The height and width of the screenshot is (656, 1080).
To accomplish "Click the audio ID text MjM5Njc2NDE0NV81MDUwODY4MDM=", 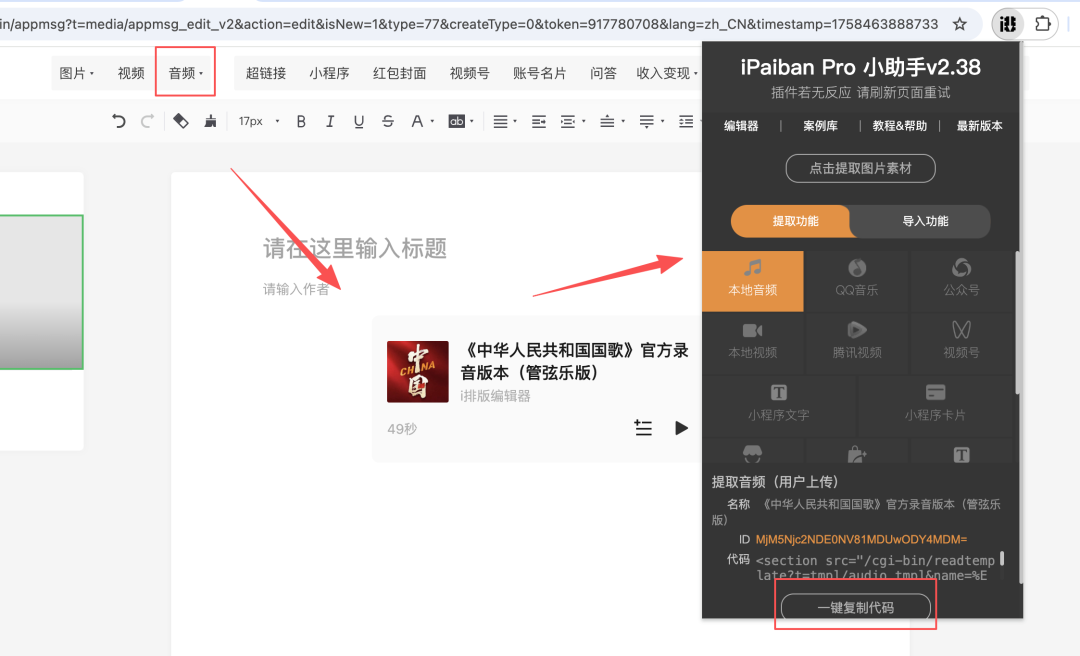I will 861,540.
